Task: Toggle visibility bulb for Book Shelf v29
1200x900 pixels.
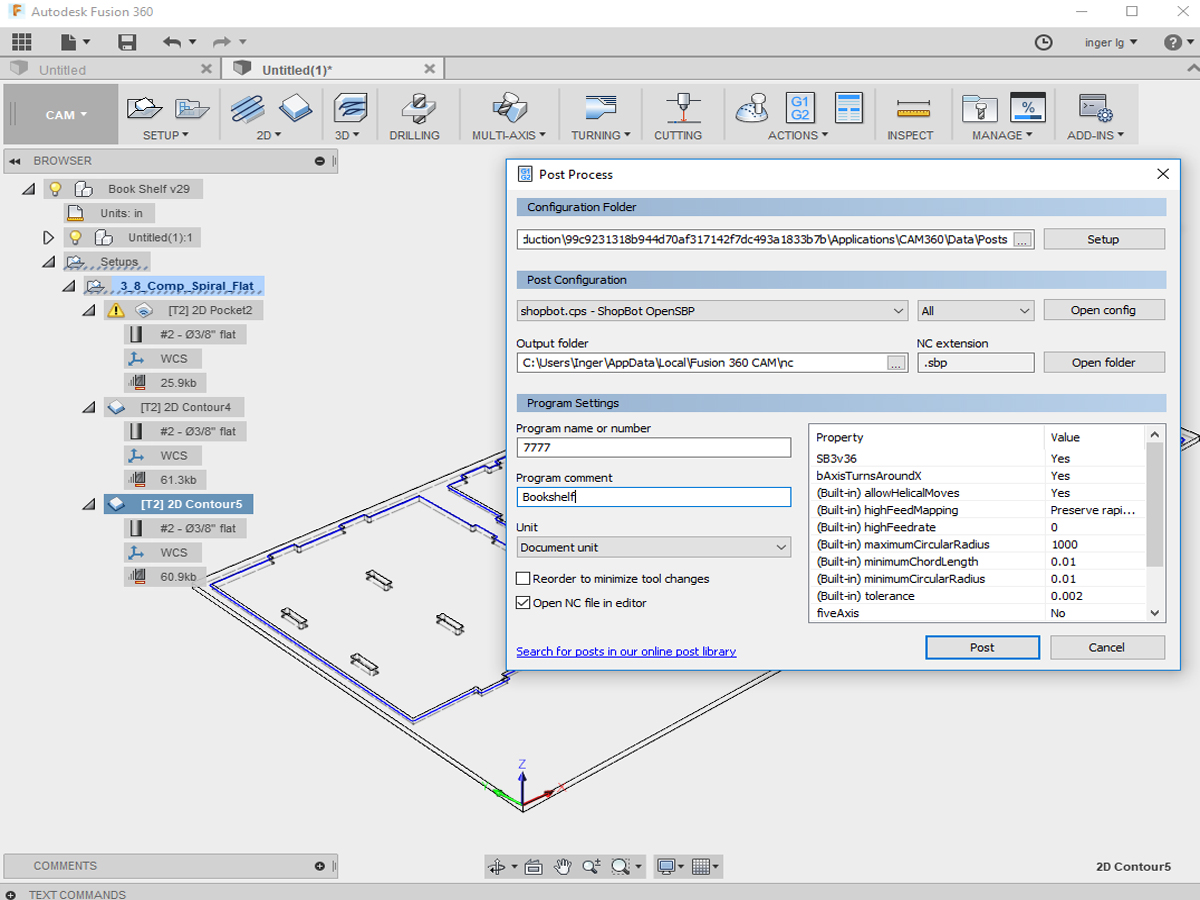Action: tap(56, 189)
